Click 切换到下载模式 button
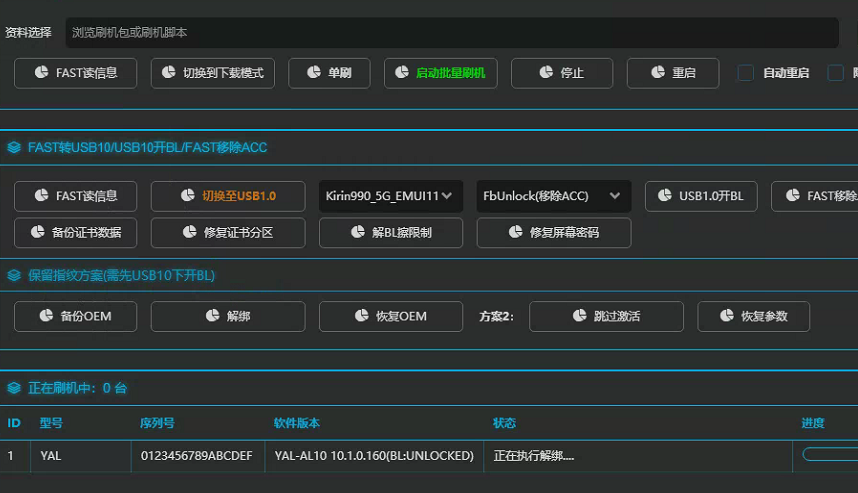Screen dimensions: 858x493 pyautogui.click(x=213, y=73)
